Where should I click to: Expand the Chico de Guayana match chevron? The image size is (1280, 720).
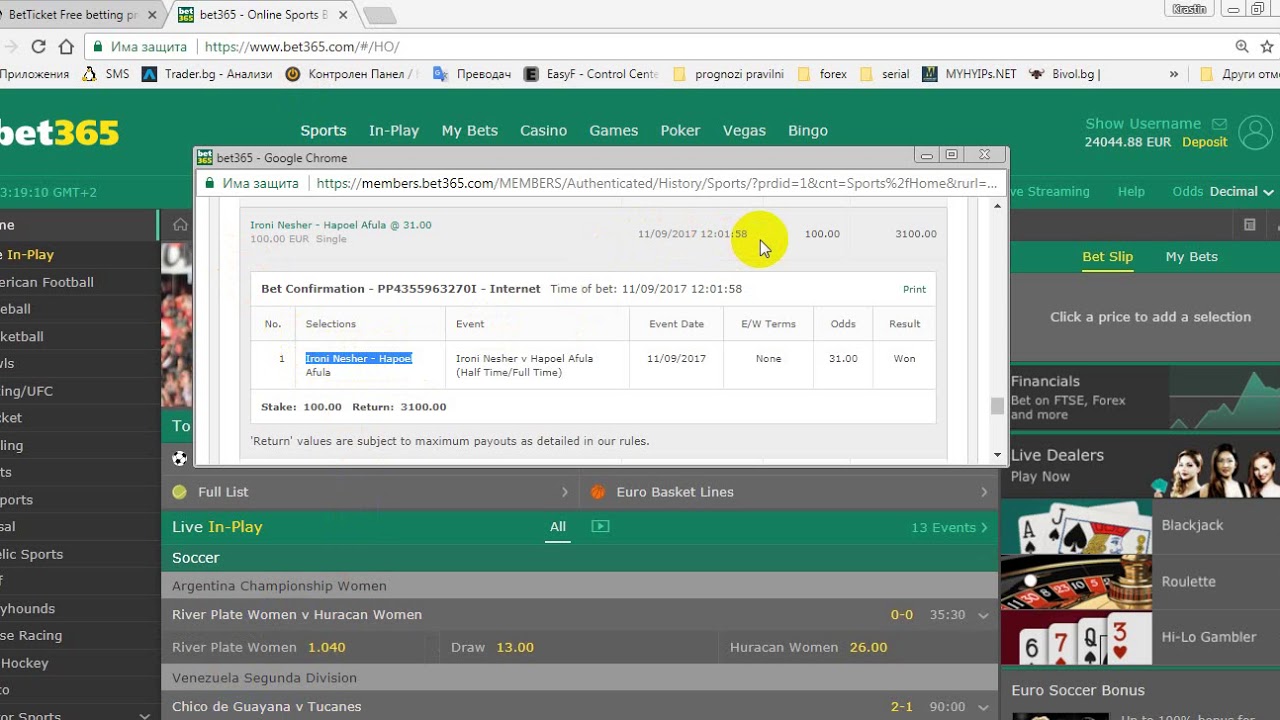tap(984, 707)
